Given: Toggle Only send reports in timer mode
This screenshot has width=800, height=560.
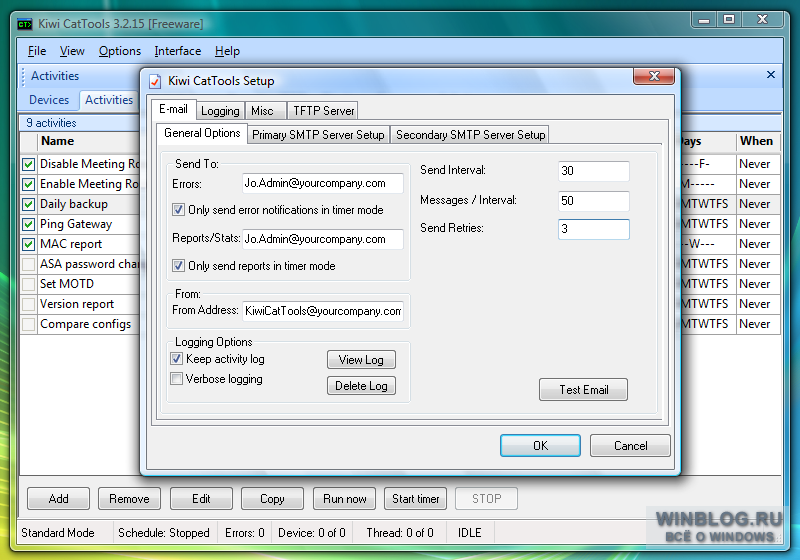Looking at the screenshot, I should pos(178,266).
